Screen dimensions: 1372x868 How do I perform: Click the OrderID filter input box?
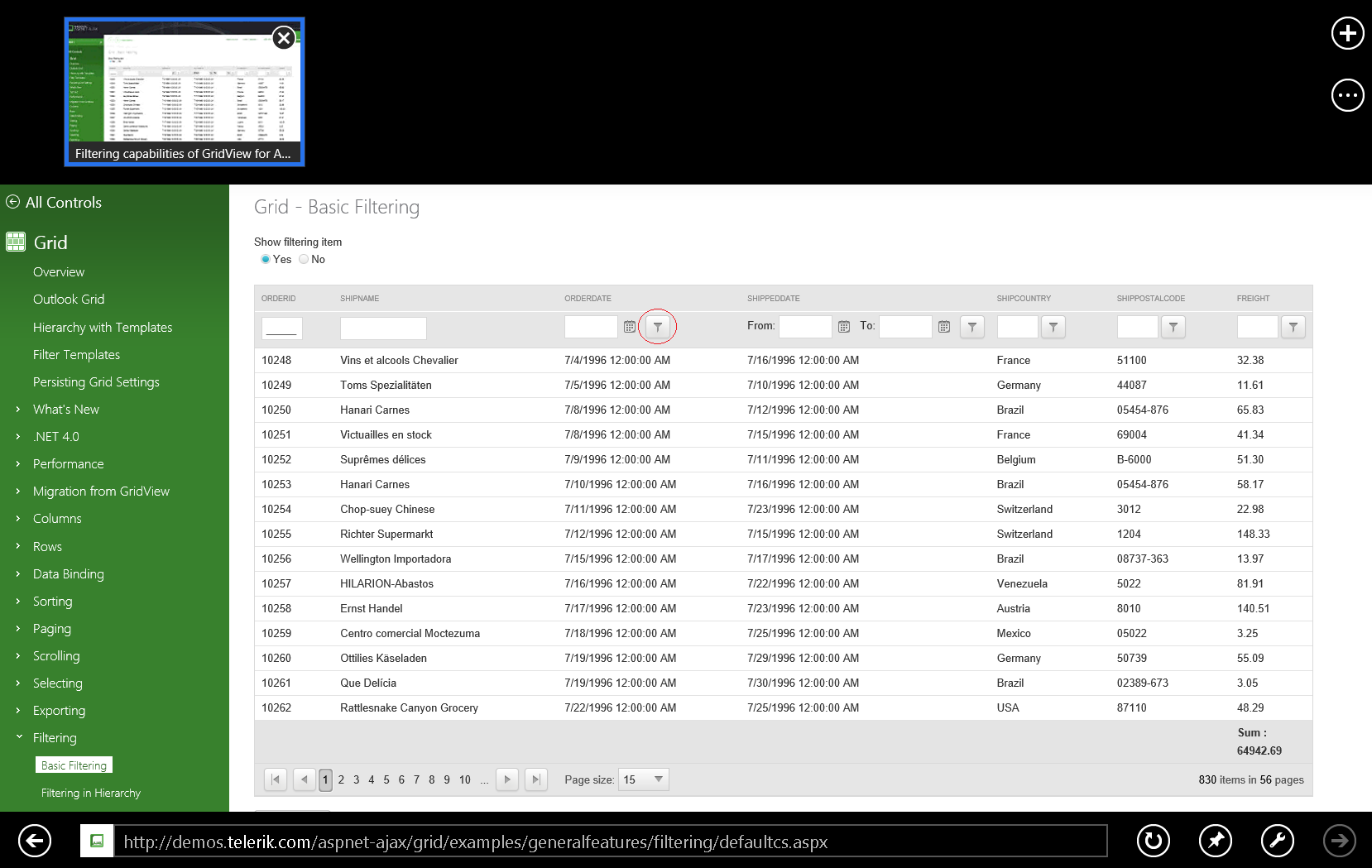point(281,328)
